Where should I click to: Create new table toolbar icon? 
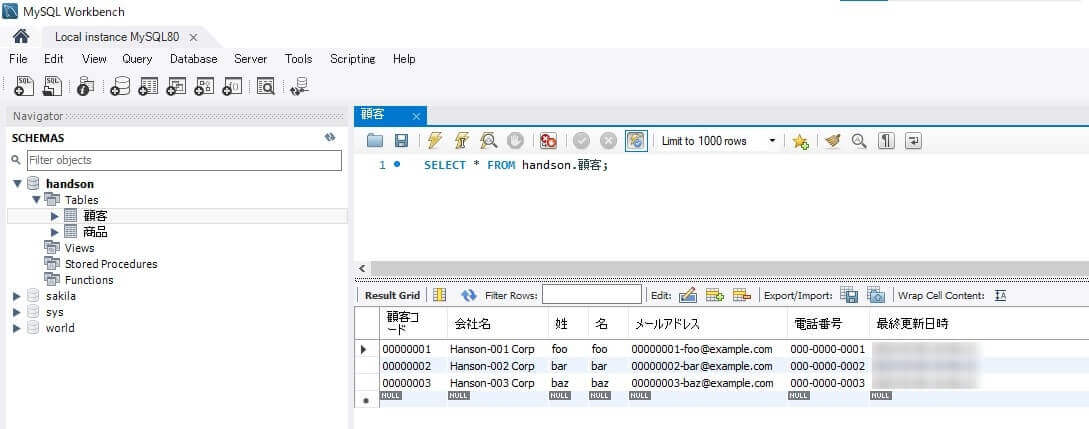(148, 86)
